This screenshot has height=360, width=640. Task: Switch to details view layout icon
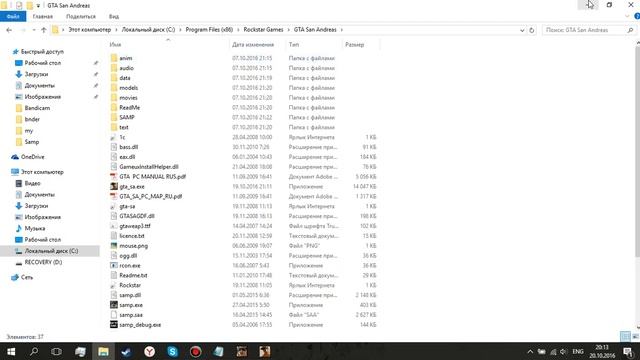(x=625, y=336)
